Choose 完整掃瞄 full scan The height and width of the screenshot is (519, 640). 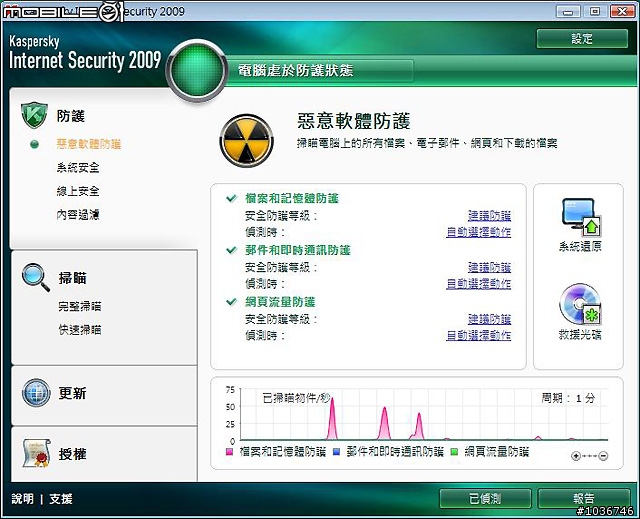tap(80, 306)
